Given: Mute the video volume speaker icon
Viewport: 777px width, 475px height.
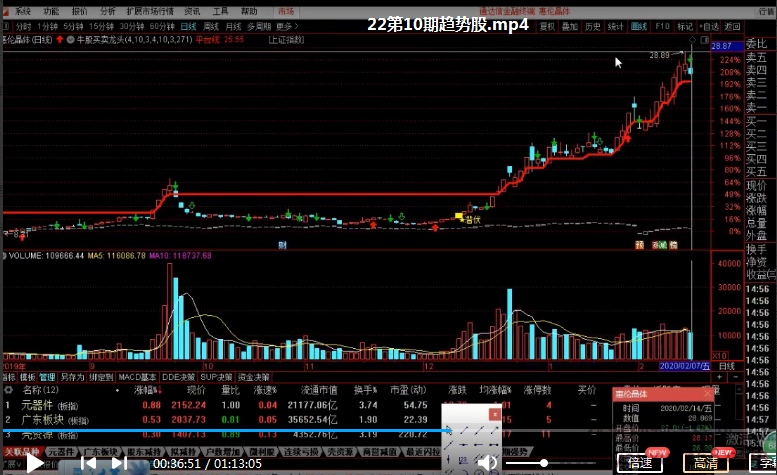Looking at the screenshot, I should (486, 463).
